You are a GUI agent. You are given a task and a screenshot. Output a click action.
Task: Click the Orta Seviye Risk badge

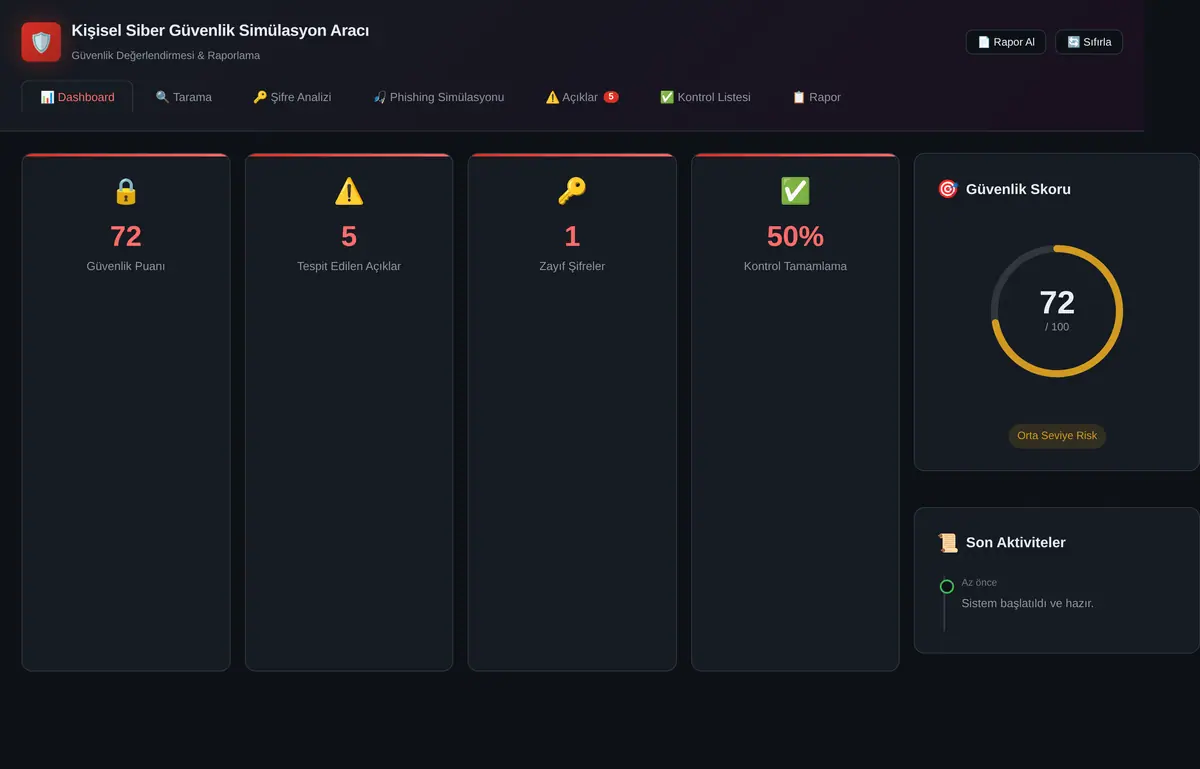pos(1057,435)
